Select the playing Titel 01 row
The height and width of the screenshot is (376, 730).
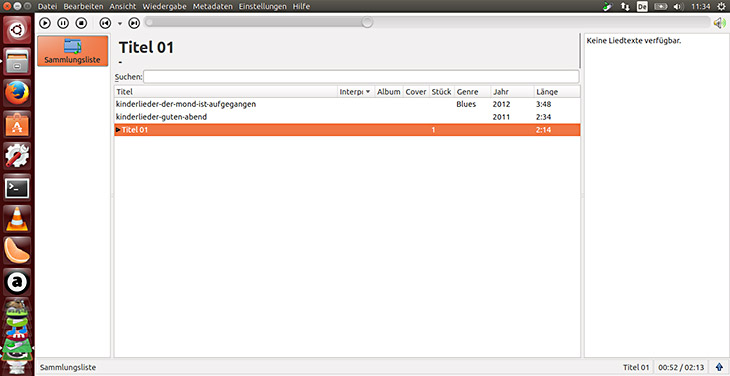(347, 130)
